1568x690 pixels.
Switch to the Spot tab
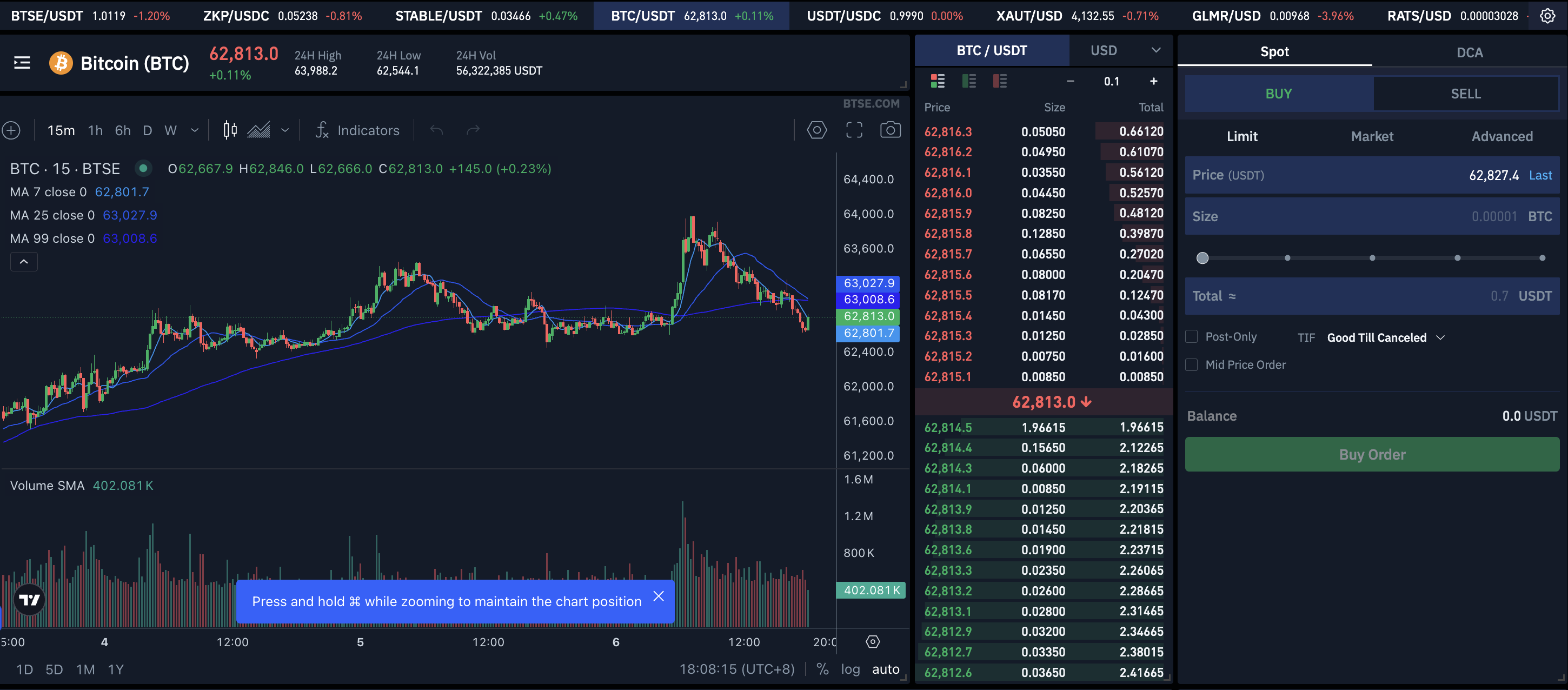click(x=1274, y=52)
